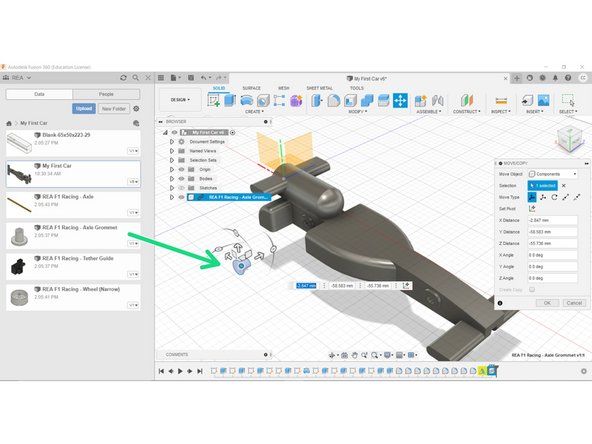Click the Insert Canvas image icon
The height and width of the screenshot is (444, 592).
pyautogui.click(x=543, y=100)
